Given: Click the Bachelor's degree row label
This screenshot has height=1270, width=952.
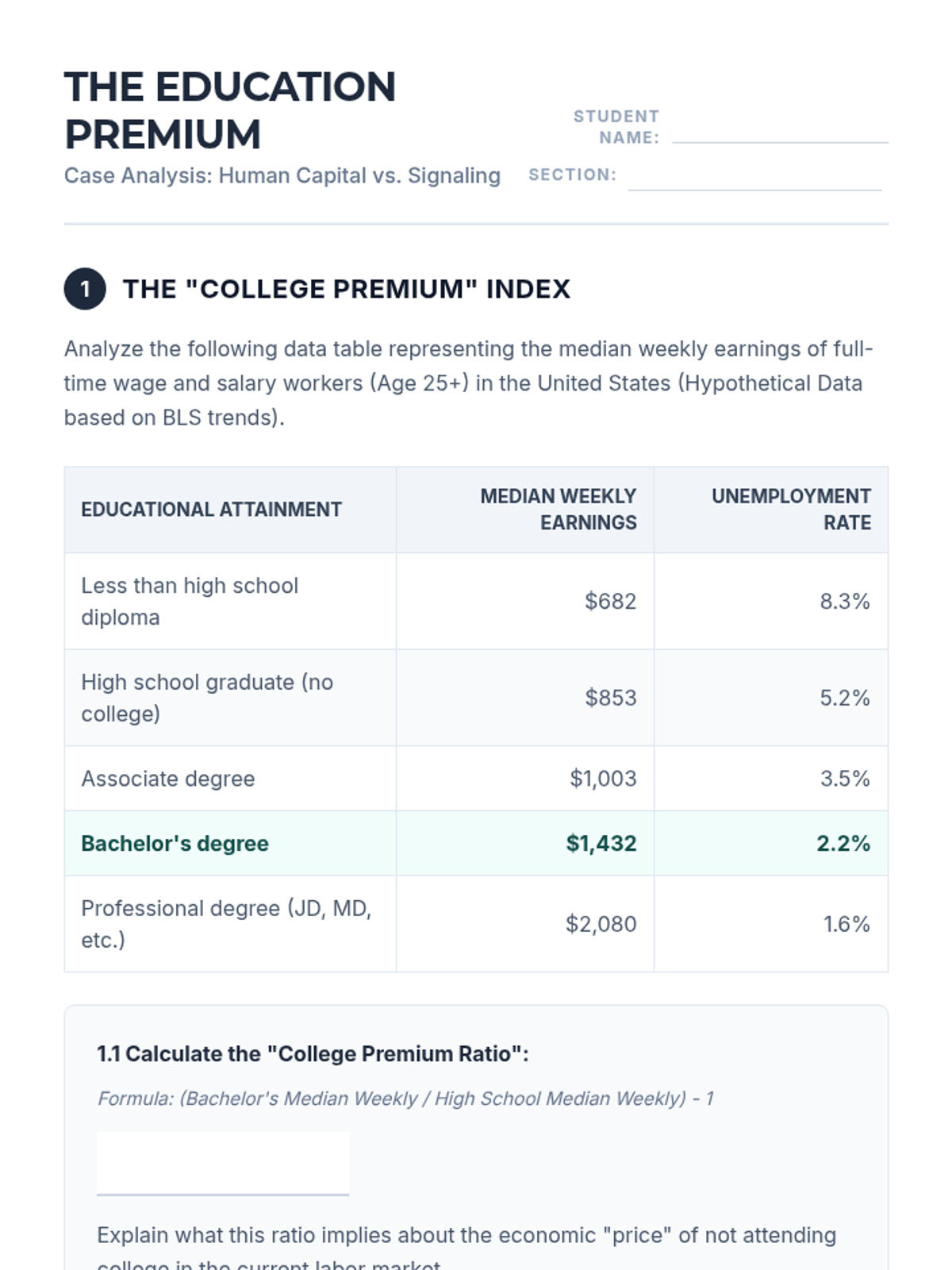Looking at the screenshot, I should pyautogui.click(x=175, y=844).
